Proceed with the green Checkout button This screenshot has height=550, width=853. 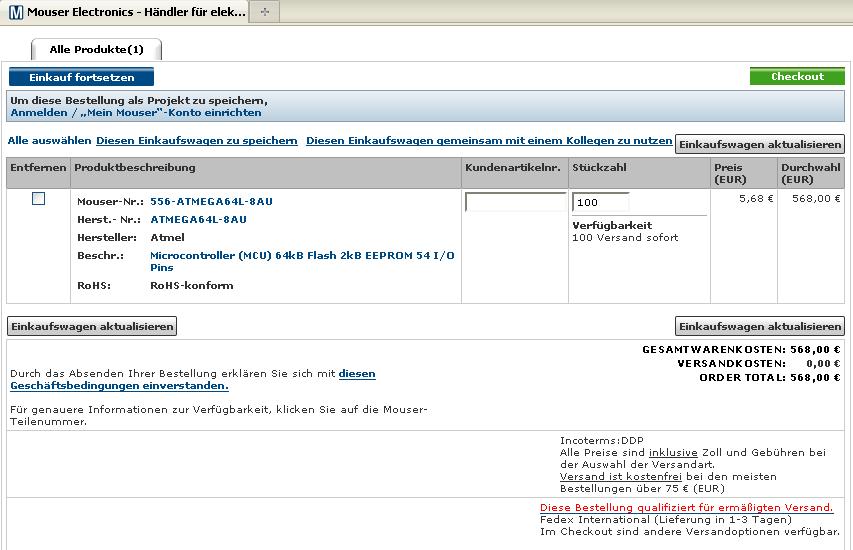pos(797,76)
